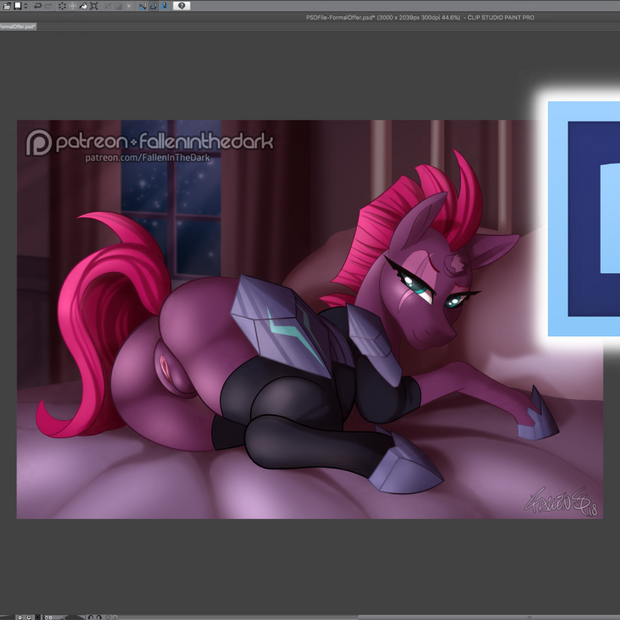Delete outside selection from the command bar
This screenshot has height=620, width=620.
(x=73, y=6)
